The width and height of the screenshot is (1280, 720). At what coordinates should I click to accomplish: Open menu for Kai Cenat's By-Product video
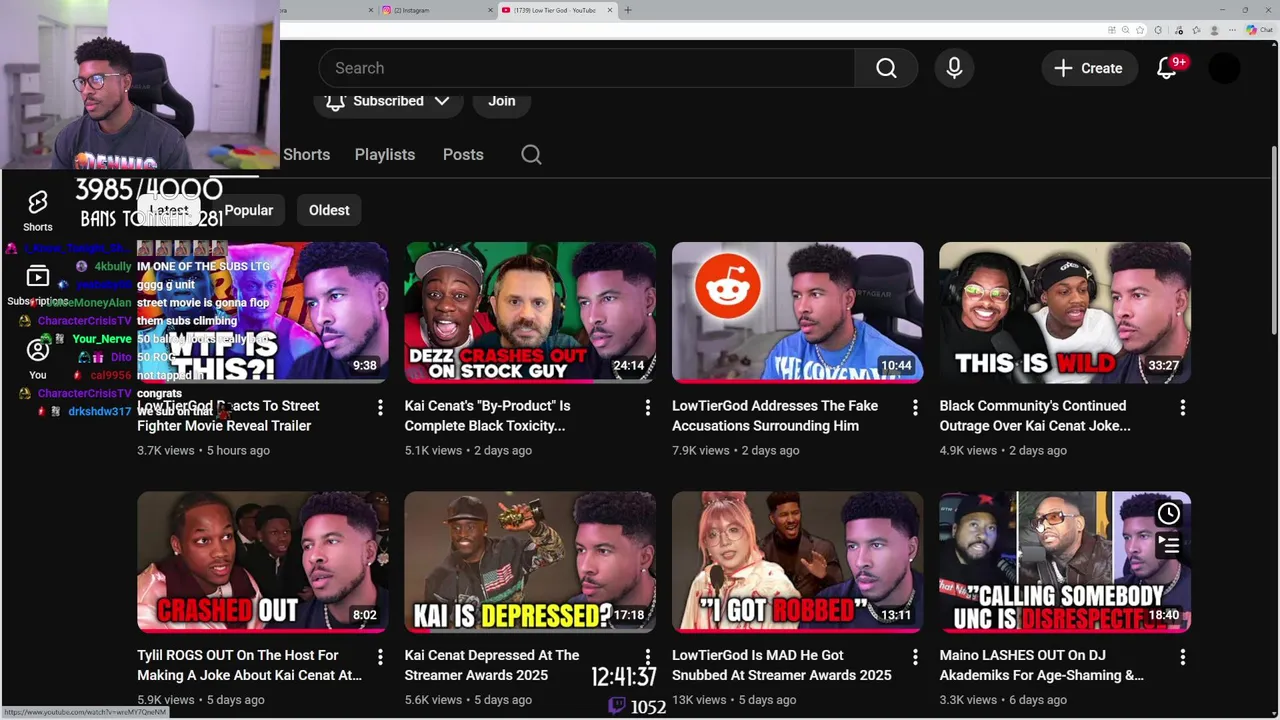click(647, 407)
